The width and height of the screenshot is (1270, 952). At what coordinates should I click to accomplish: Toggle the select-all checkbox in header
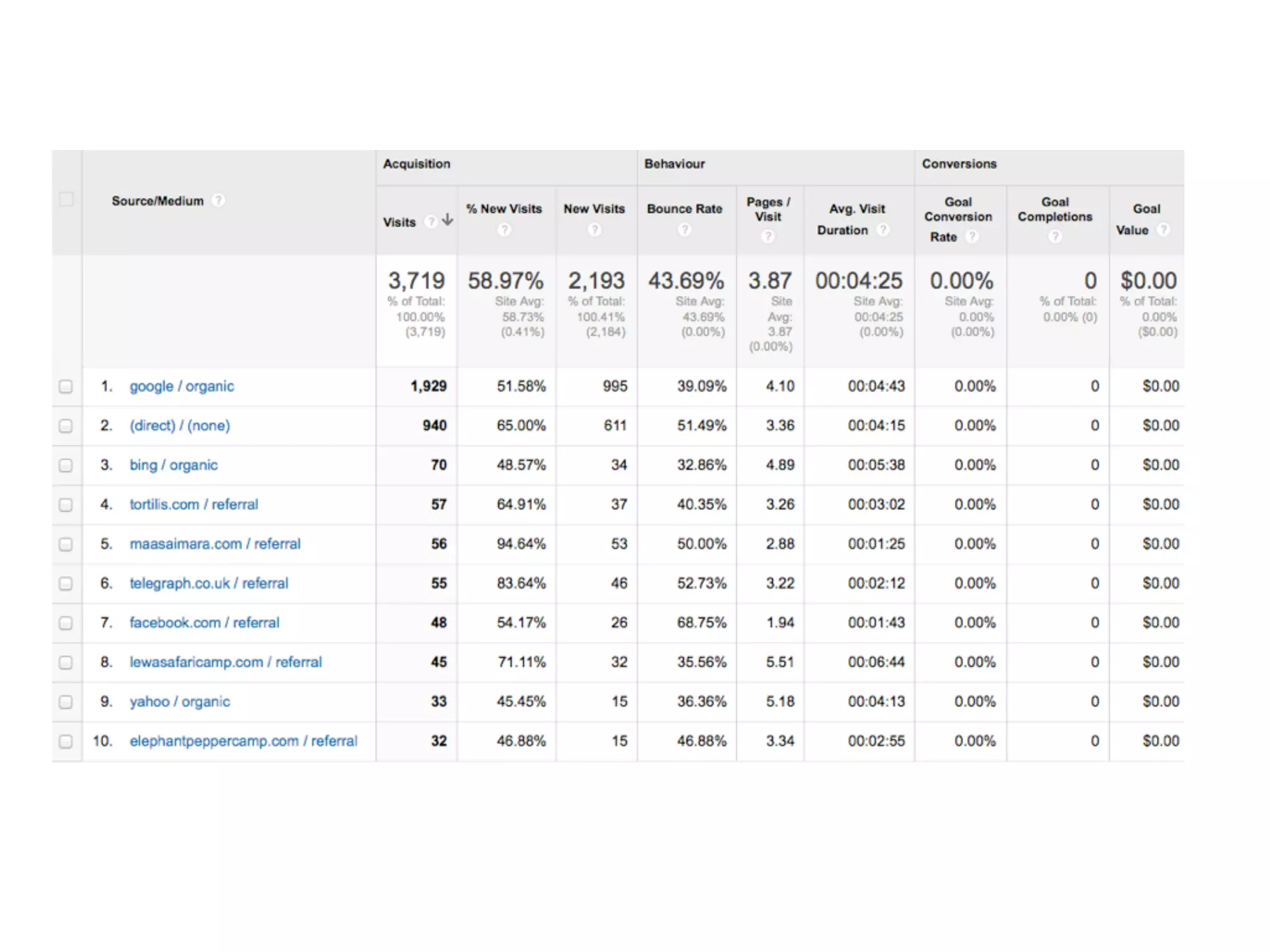(x=66, y=200)
